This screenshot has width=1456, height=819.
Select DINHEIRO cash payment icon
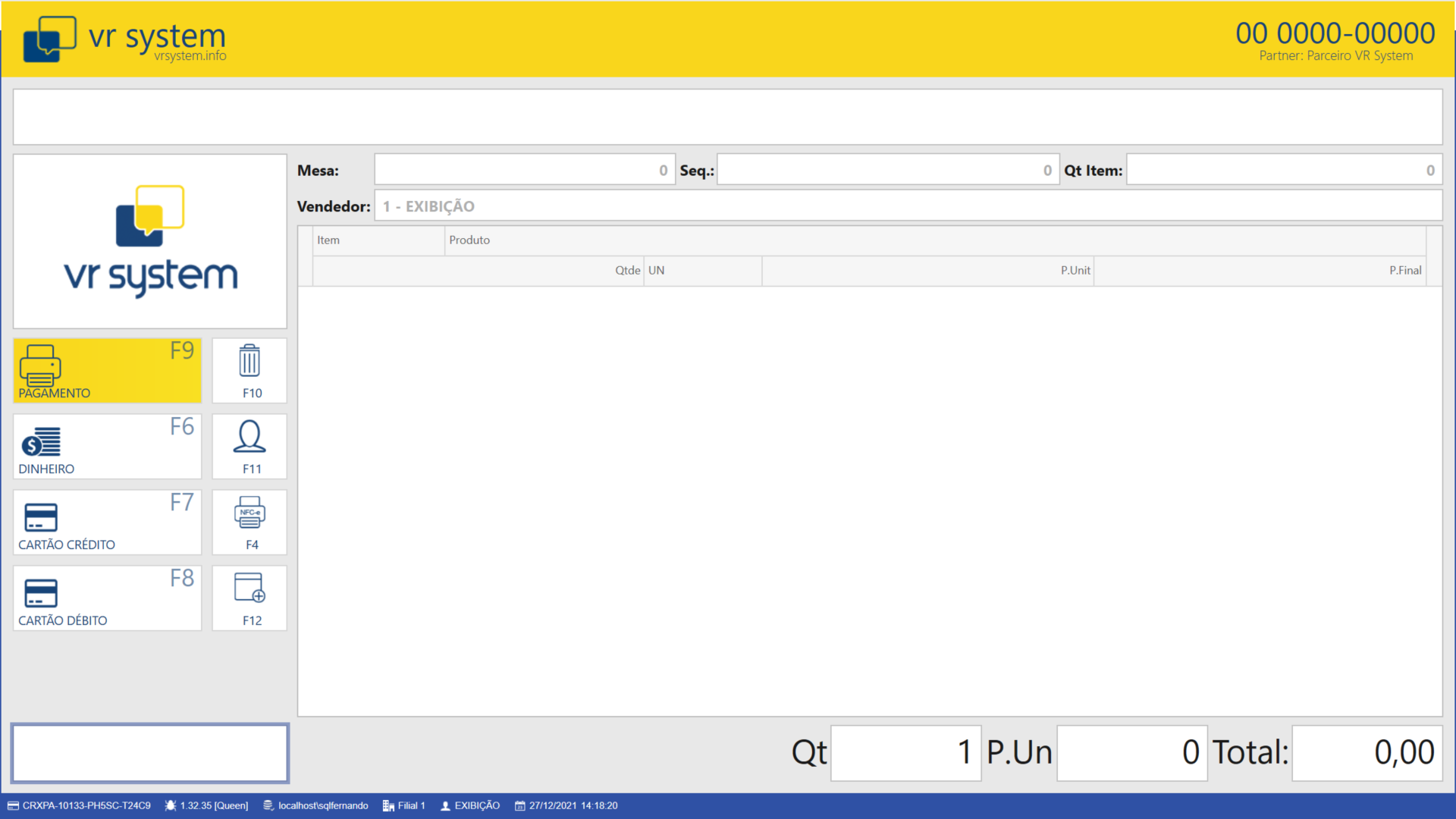[41, 441]
